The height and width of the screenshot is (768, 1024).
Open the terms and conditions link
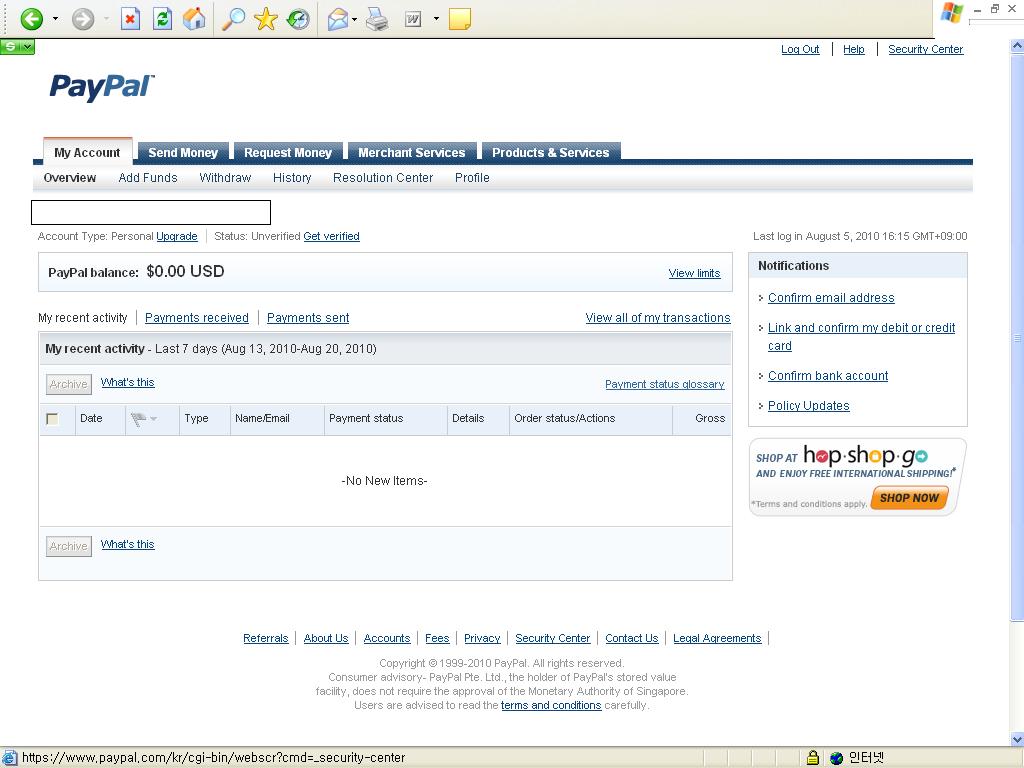pyautogui.click(x=551, y=705)
